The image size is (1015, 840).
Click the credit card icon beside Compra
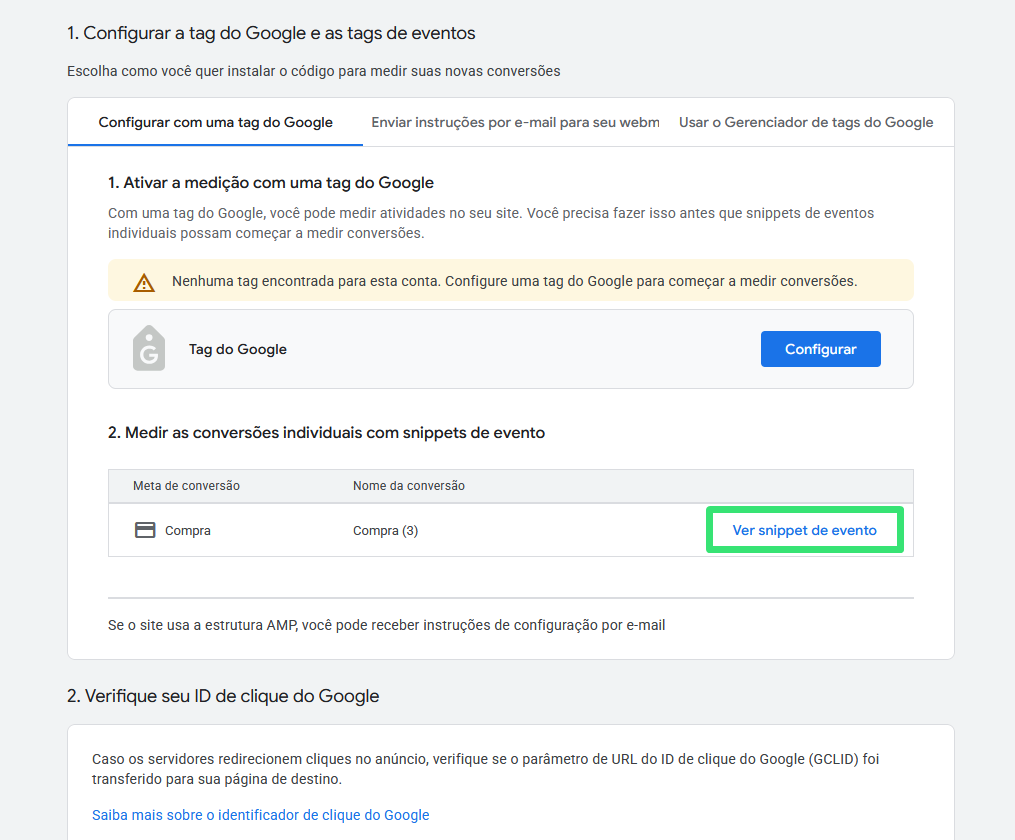(x=145, y=530)
